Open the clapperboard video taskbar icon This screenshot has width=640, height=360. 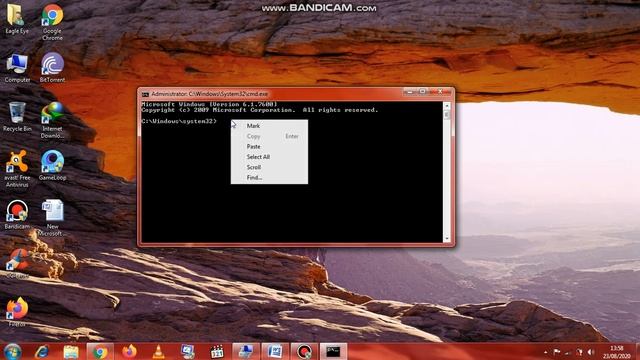click(x=217, y=351)
